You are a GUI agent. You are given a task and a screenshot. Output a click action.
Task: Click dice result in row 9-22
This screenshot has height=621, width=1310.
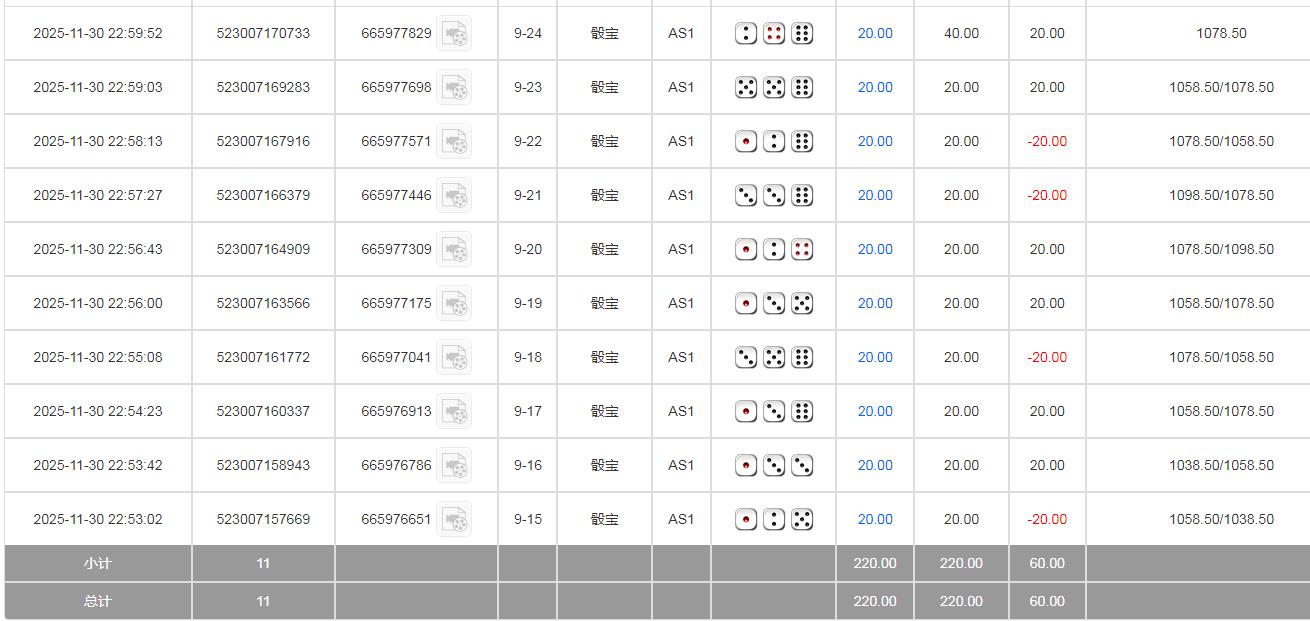(774, 141)
